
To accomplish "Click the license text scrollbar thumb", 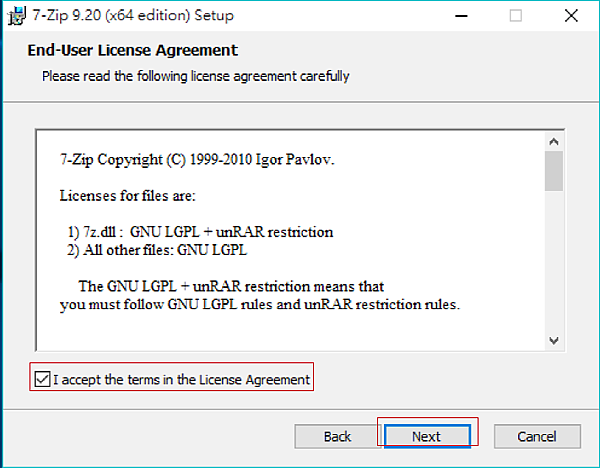I will (x=554, y=171).
